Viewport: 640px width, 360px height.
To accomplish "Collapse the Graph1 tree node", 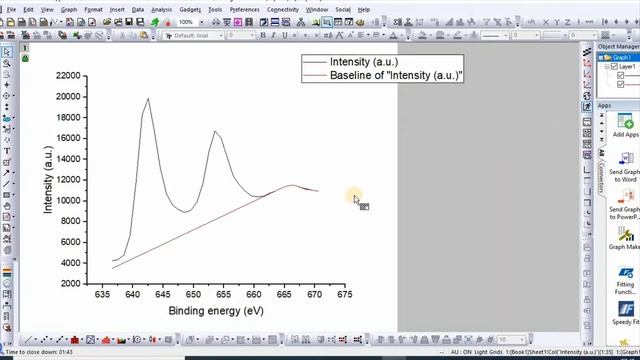I will click(x=601, y=58).
